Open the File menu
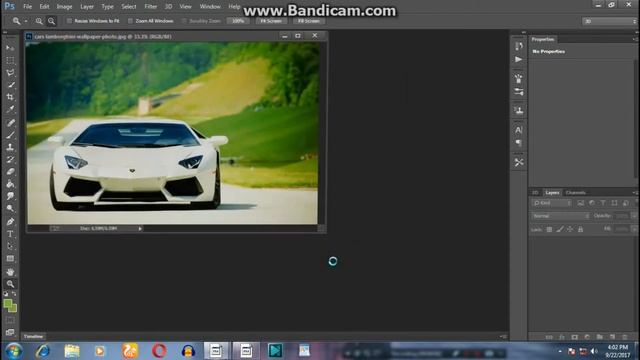The width and height of the screenshot is (640, 360). (27, 7)
